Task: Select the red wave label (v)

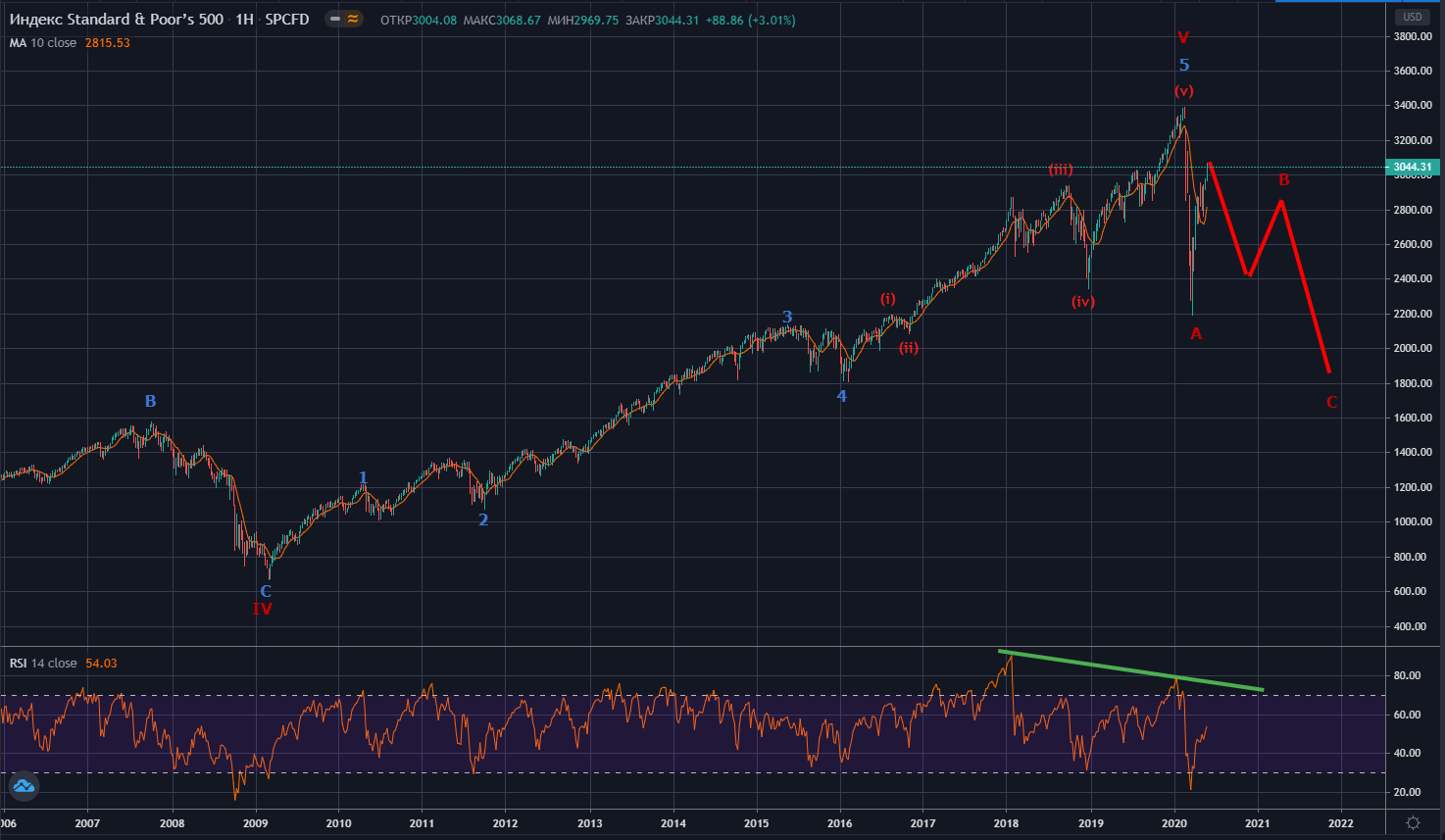Action: [x=1184, y=91]
